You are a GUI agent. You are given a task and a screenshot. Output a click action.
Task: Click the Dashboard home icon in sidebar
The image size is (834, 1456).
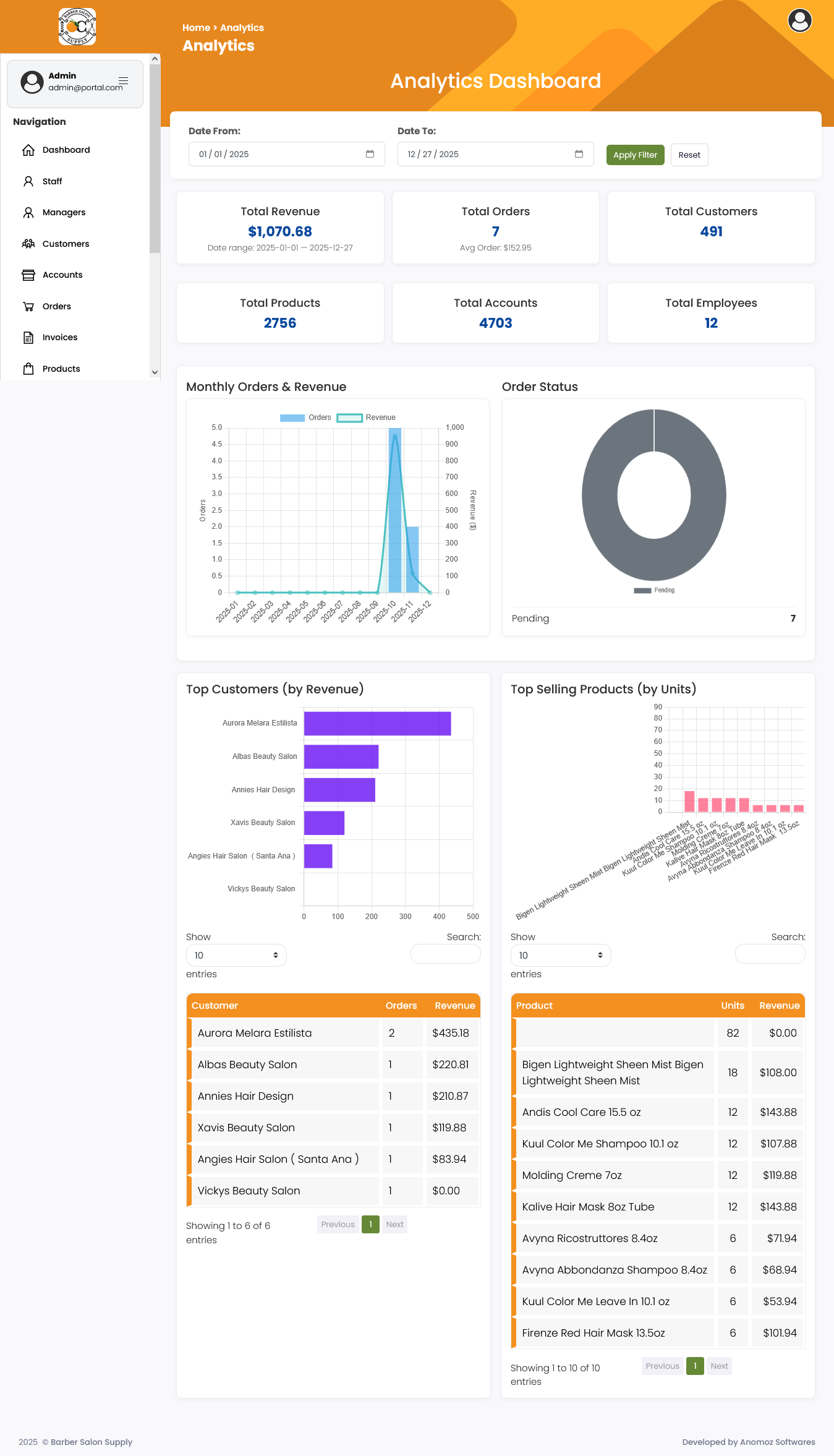click(x=28, y=150)
